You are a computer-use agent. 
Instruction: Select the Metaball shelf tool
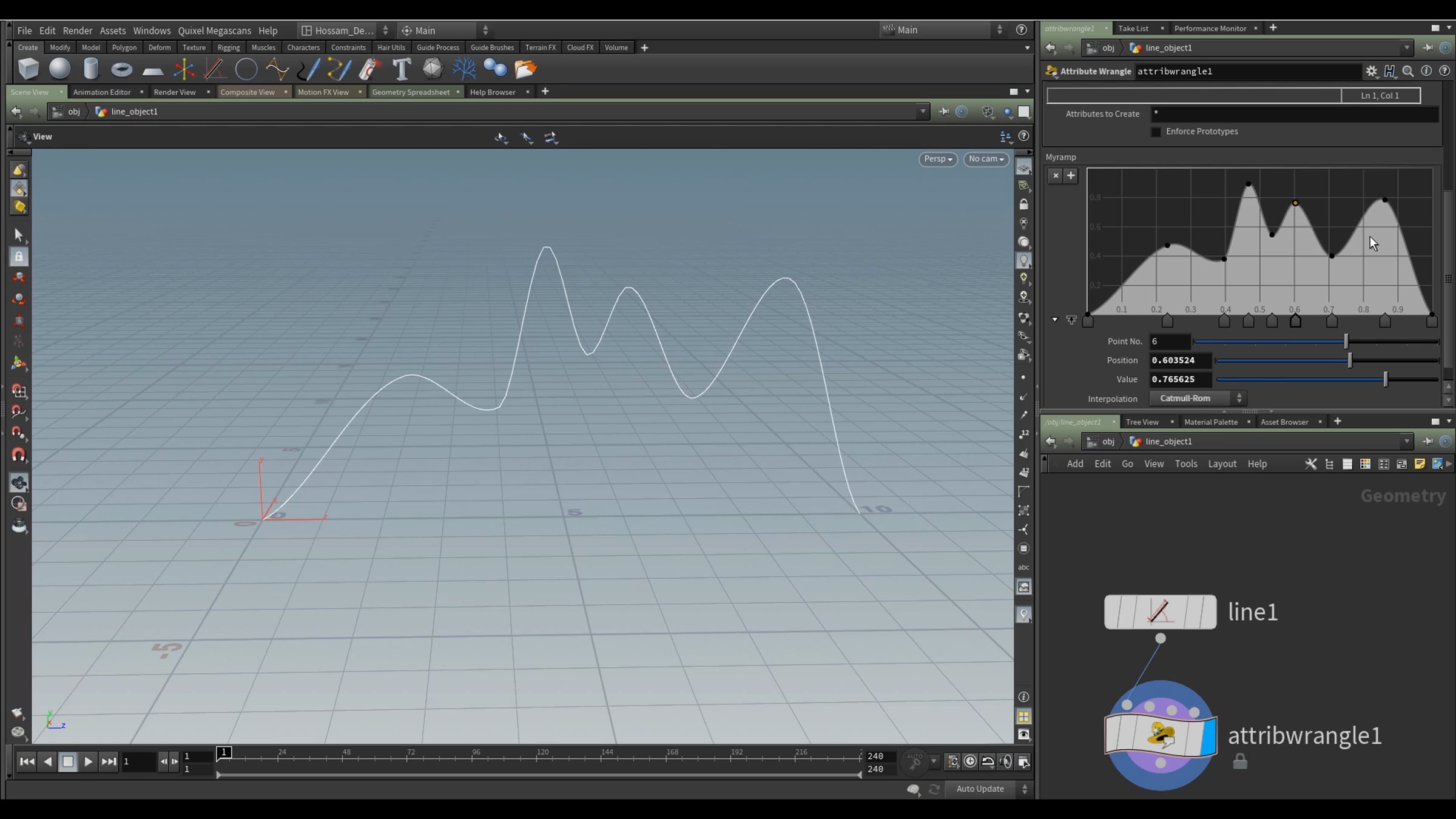click(x=494, y=69)
